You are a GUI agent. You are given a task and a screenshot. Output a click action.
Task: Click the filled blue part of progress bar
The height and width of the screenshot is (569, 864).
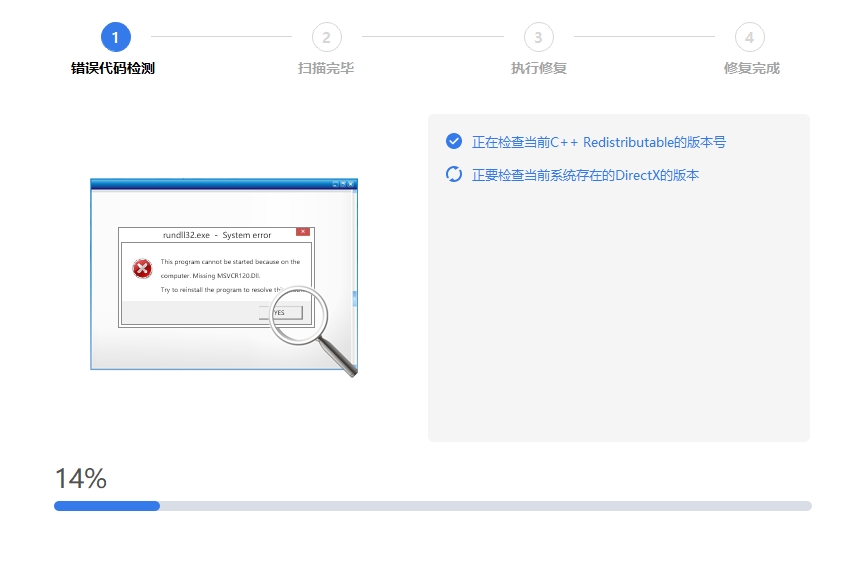click(x=107, y=506)
